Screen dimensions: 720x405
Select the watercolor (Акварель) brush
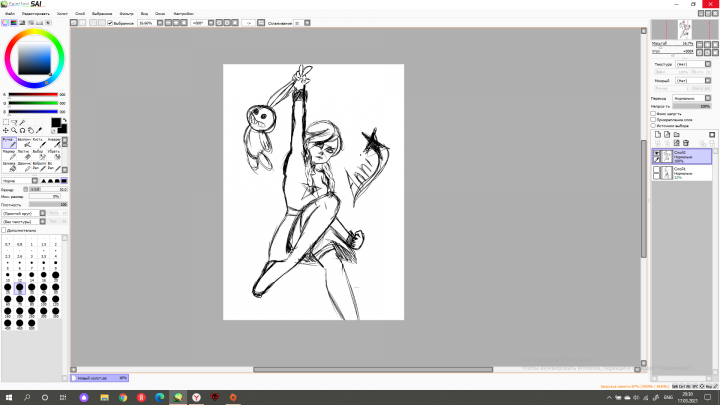54,142
